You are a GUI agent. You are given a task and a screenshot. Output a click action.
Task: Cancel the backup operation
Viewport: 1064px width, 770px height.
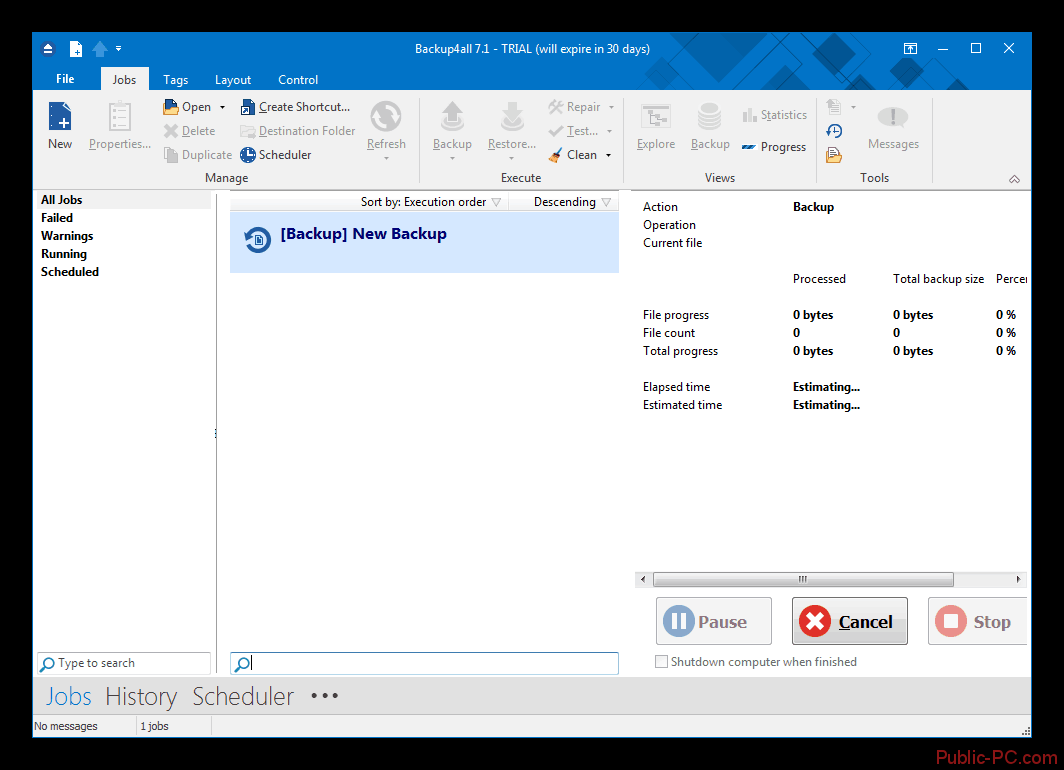[850, 621]
